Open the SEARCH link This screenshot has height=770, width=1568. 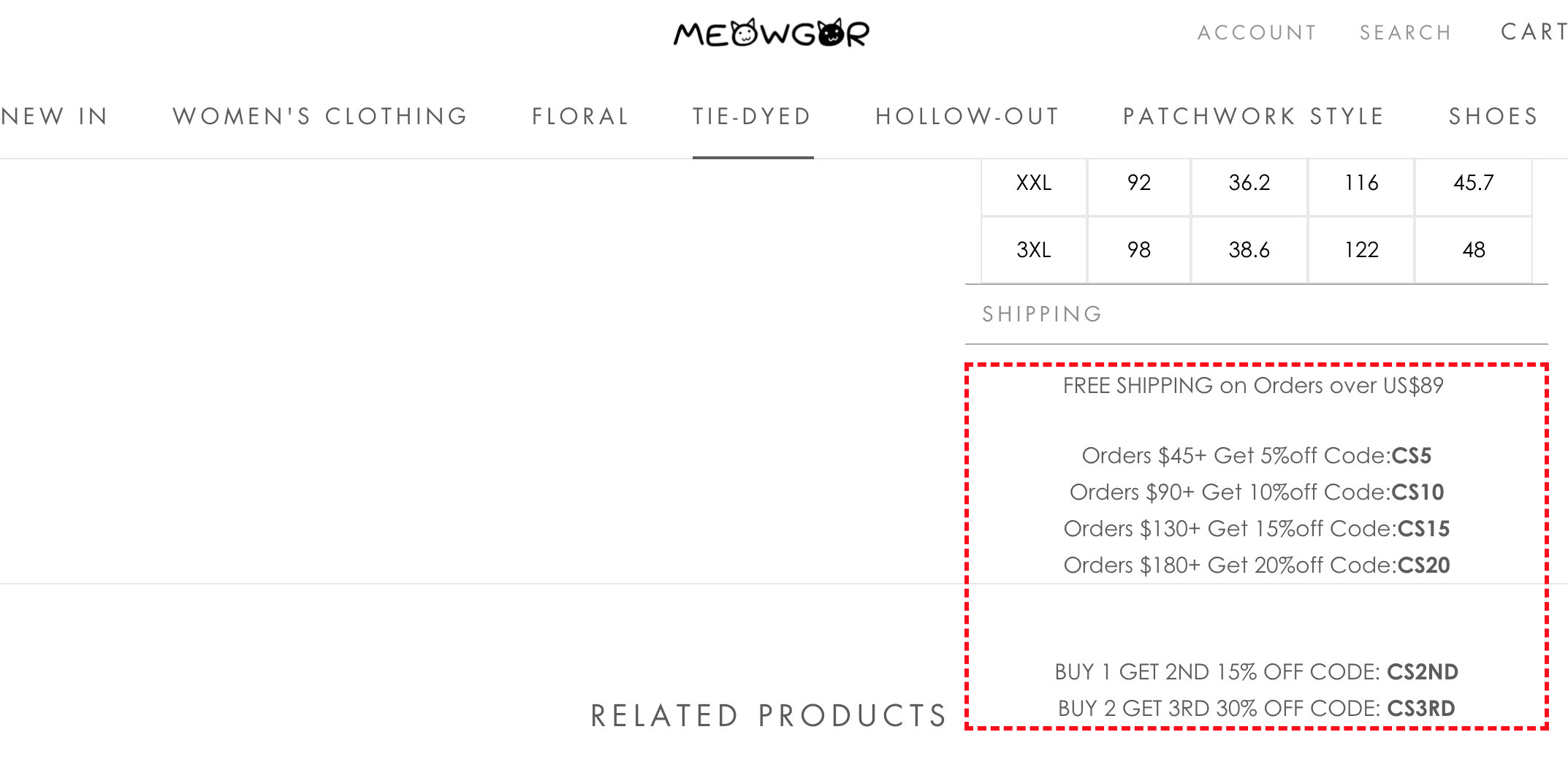1405,33
